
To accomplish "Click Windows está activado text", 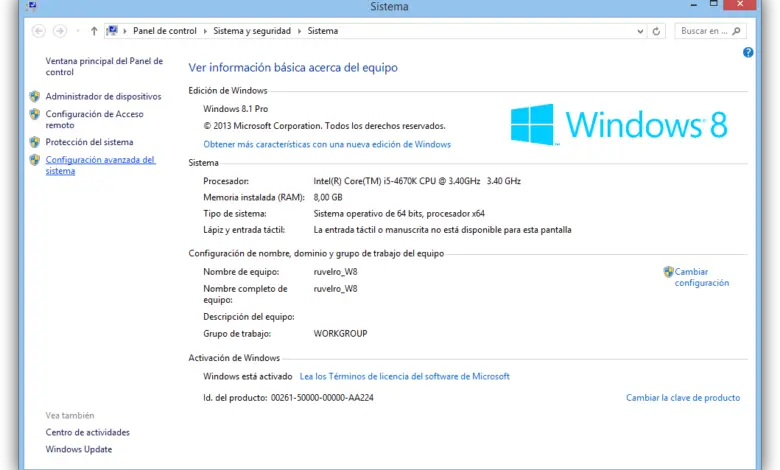I will tap(247, 376).
